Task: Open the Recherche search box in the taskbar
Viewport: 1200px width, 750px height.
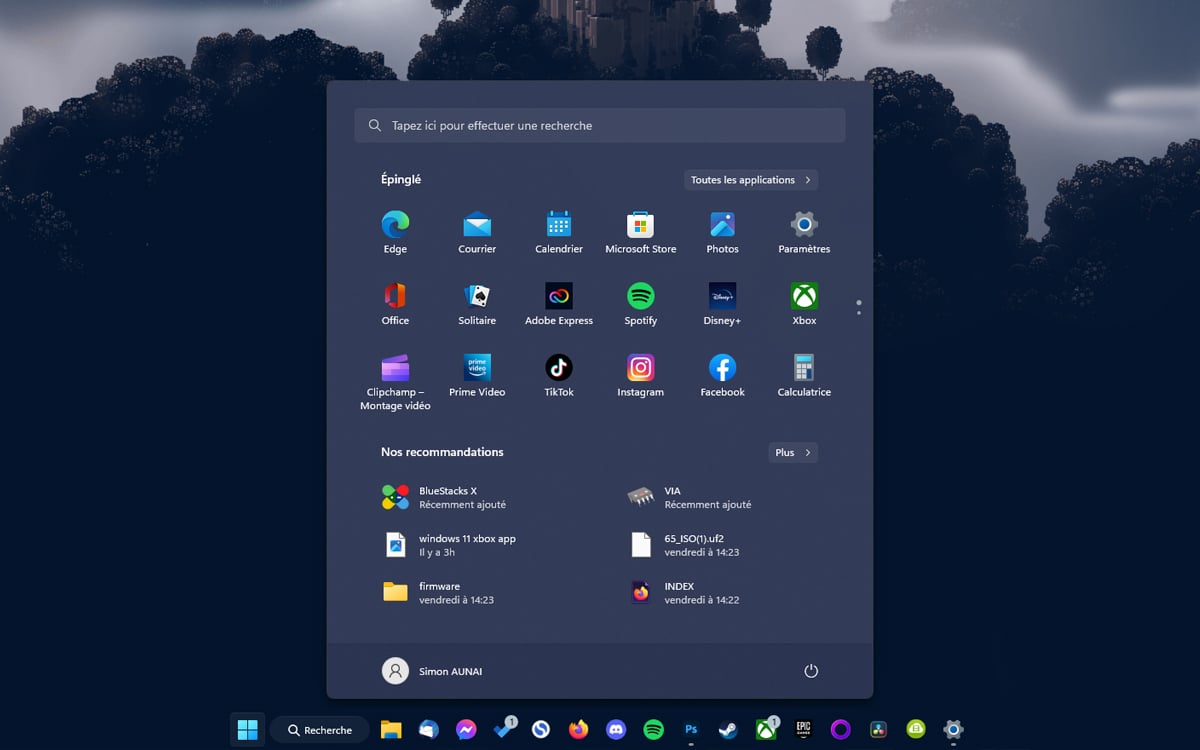Action: point(320,730)
